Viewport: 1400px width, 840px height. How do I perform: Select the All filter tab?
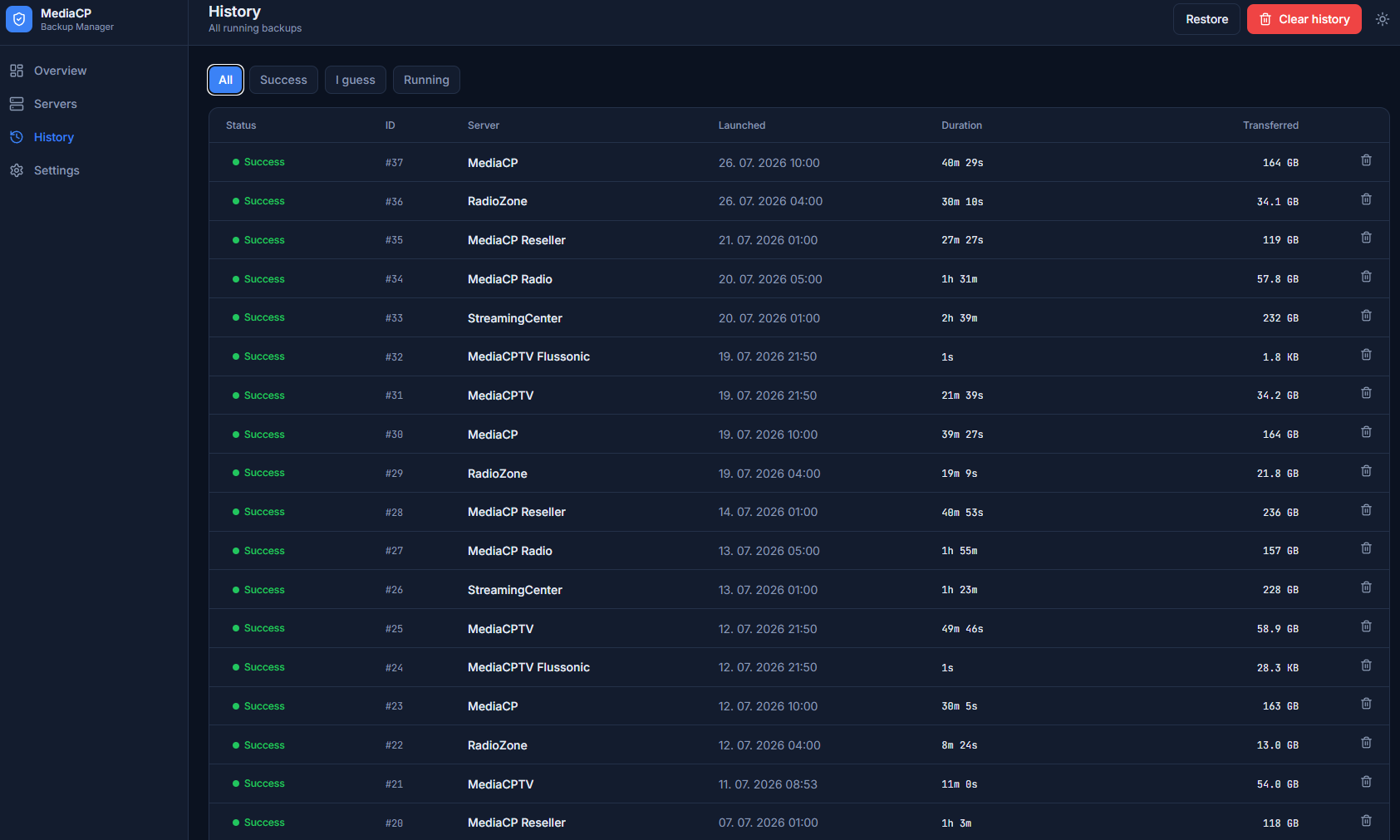point(226,80)
